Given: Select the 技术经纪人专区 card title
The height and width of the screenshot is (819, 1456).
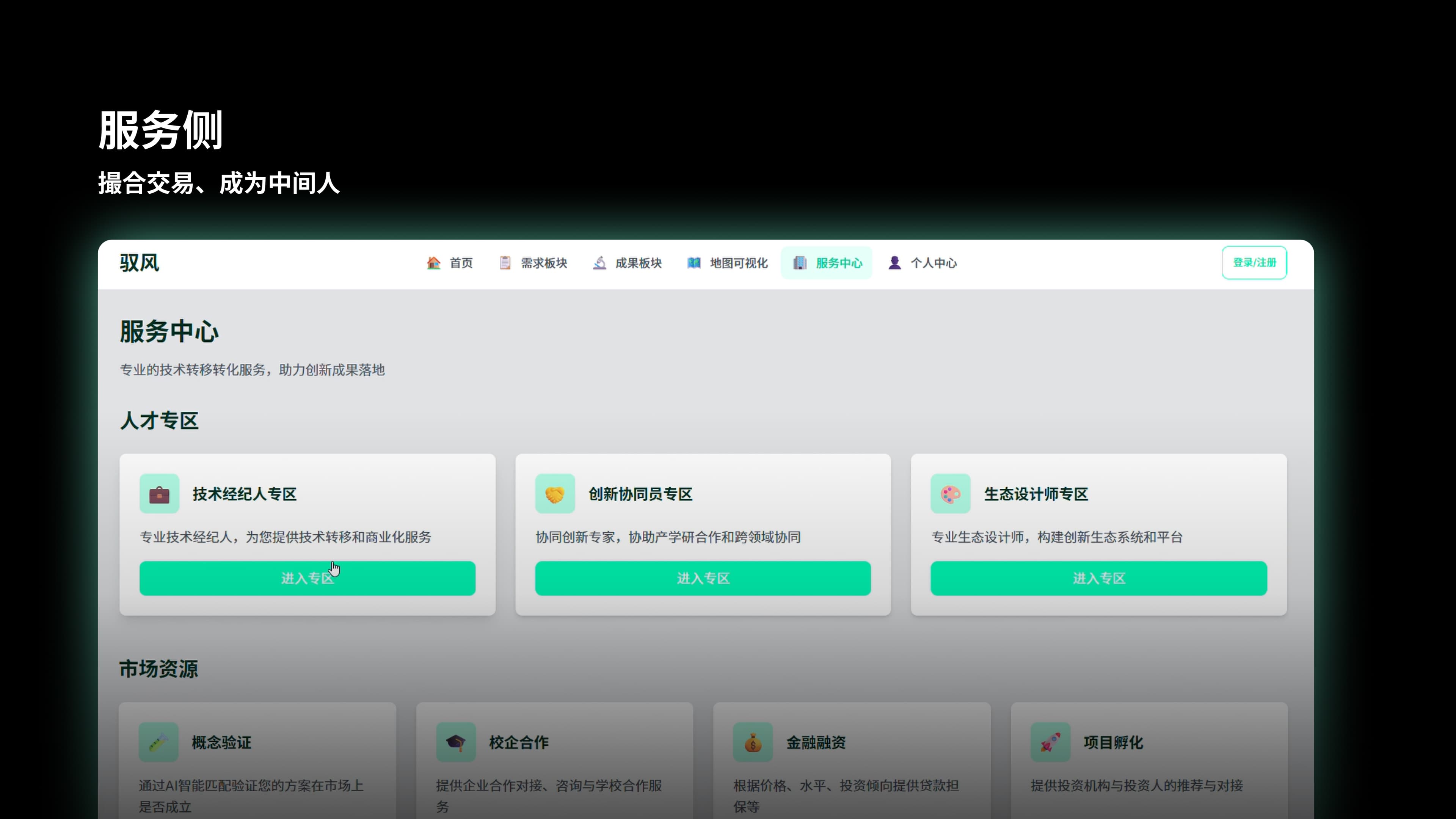Looking at the screenshot, I should [x=245, y=494].
